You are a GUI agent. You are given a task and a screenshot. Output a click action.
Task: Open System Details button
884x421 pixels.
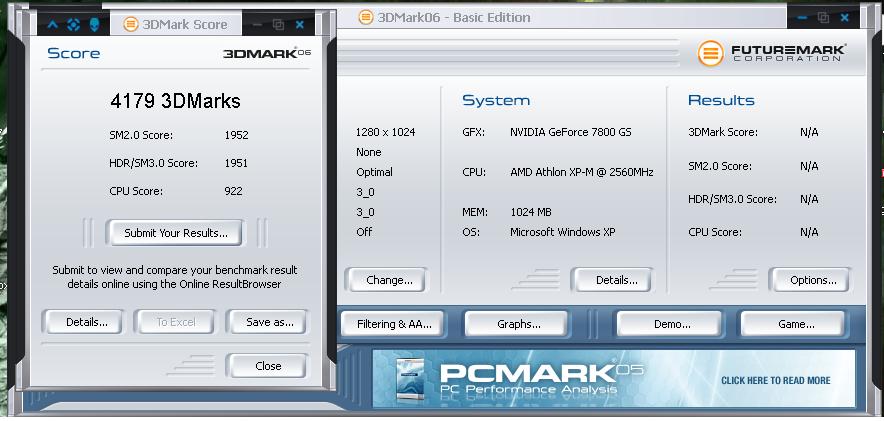(x=613, y=280)
